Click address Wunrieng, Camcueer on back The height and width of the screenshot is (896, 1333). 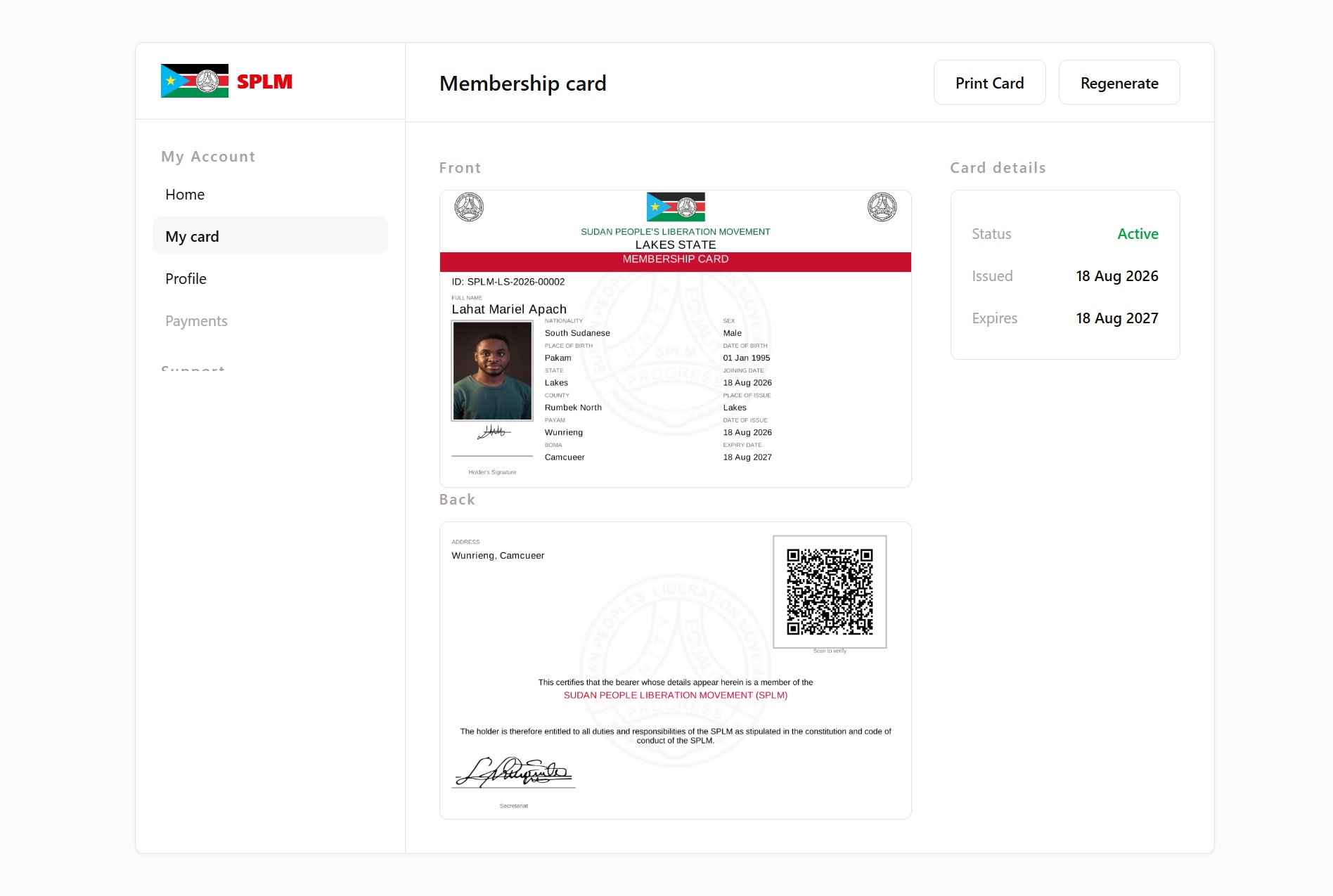tap(498, 555)
